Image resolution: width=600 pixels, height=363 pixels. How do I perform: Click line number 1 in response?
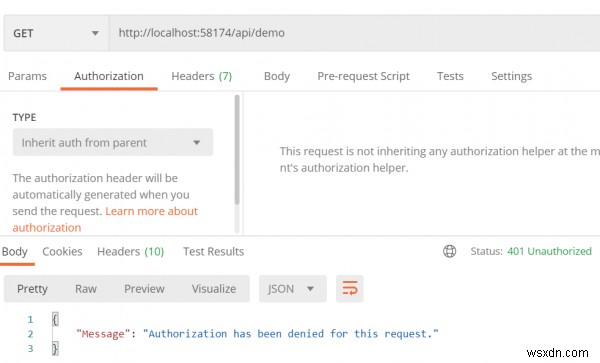[x=30, y=319]
